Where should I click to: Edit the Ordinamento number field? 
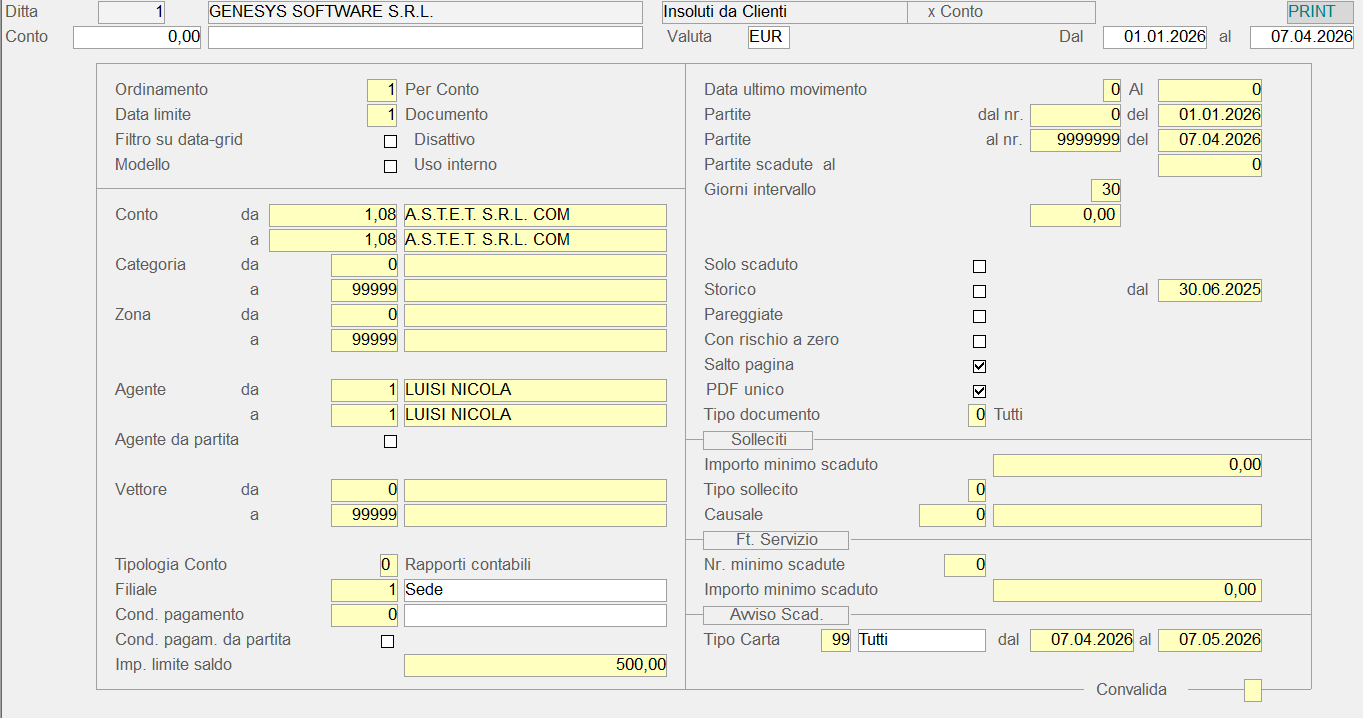[x=382, y=90]
